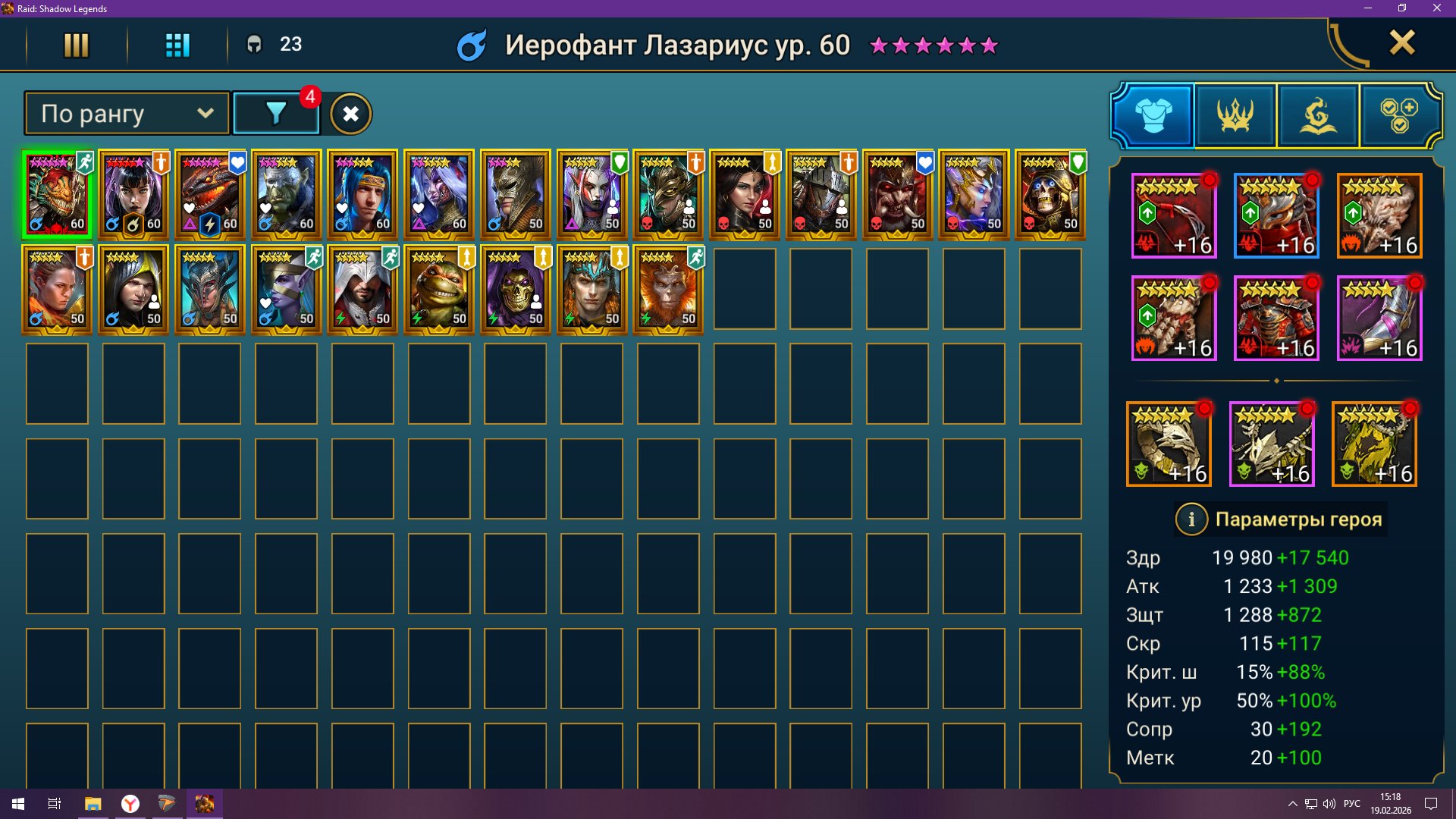Click the hero parameters info icon
This screenshot has width=1456, height=819.
pos(1191,519)
